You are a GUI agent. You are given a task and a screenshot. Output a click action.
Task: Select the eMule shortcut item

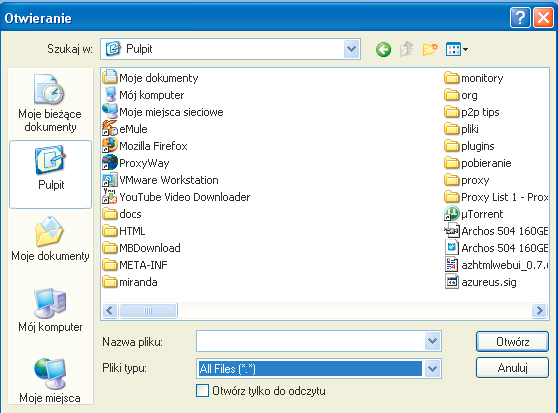tap(125, 129)
